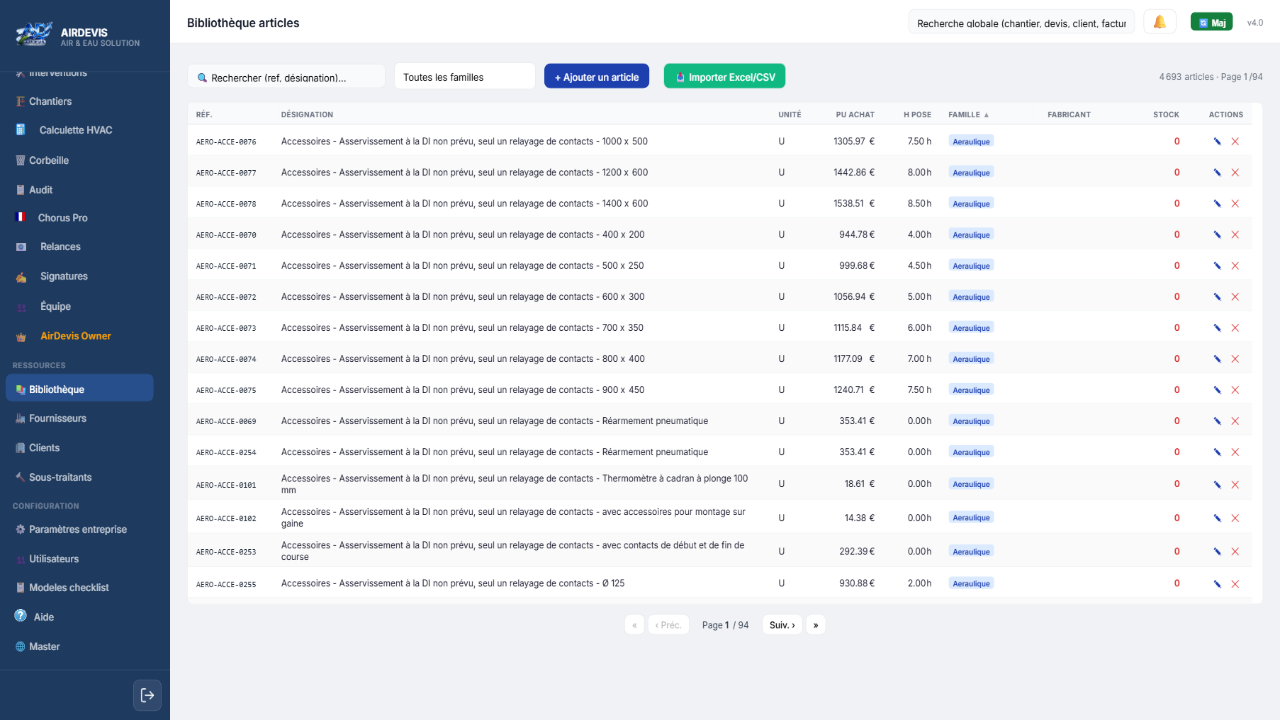Click price 1305.97 € cell
Image resolution: width=1280 pixels, height=720 pixels.
[854, 141]
